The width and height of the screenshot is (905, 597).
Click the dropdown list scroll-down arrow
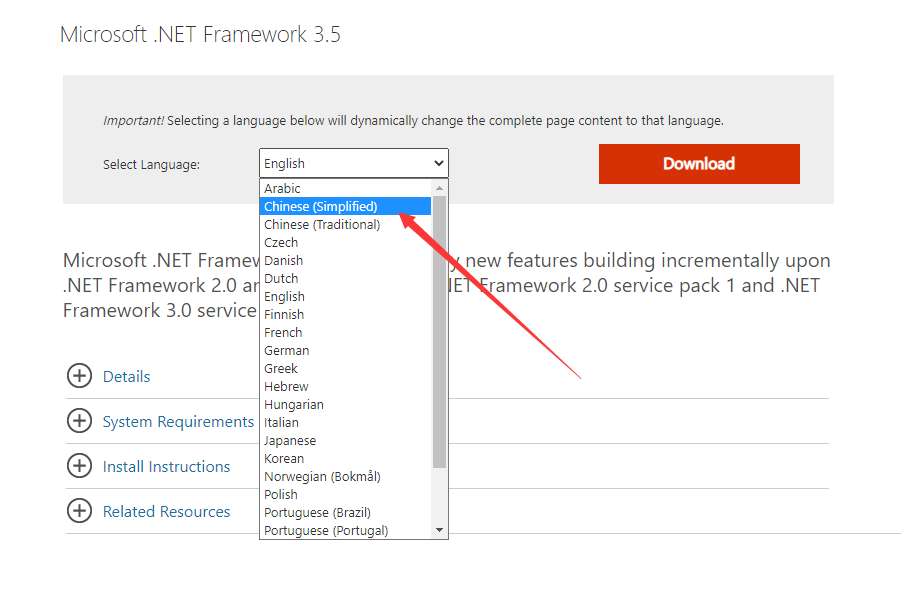(440, 530)
